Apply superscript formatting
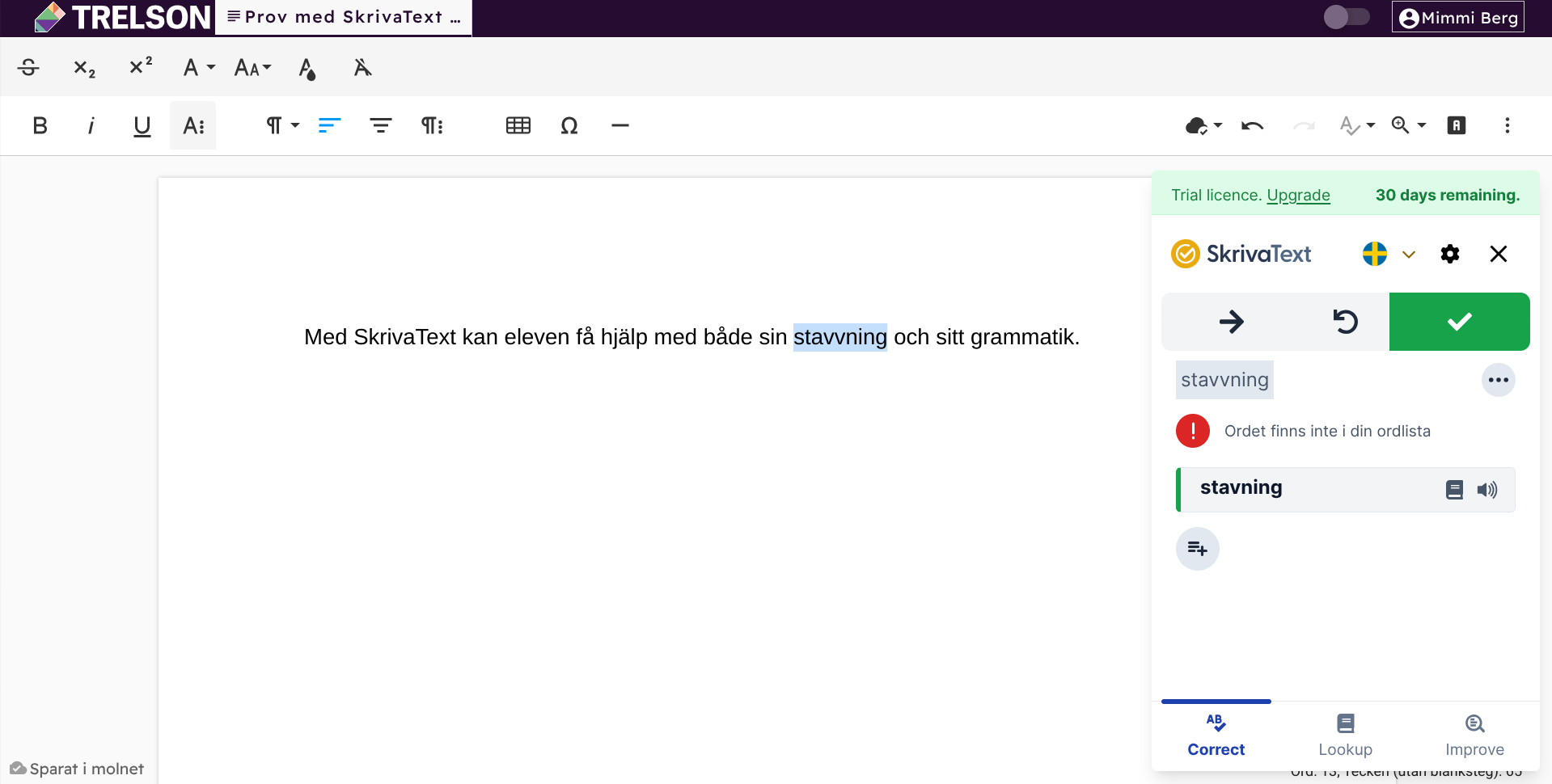 pos(141,66)
